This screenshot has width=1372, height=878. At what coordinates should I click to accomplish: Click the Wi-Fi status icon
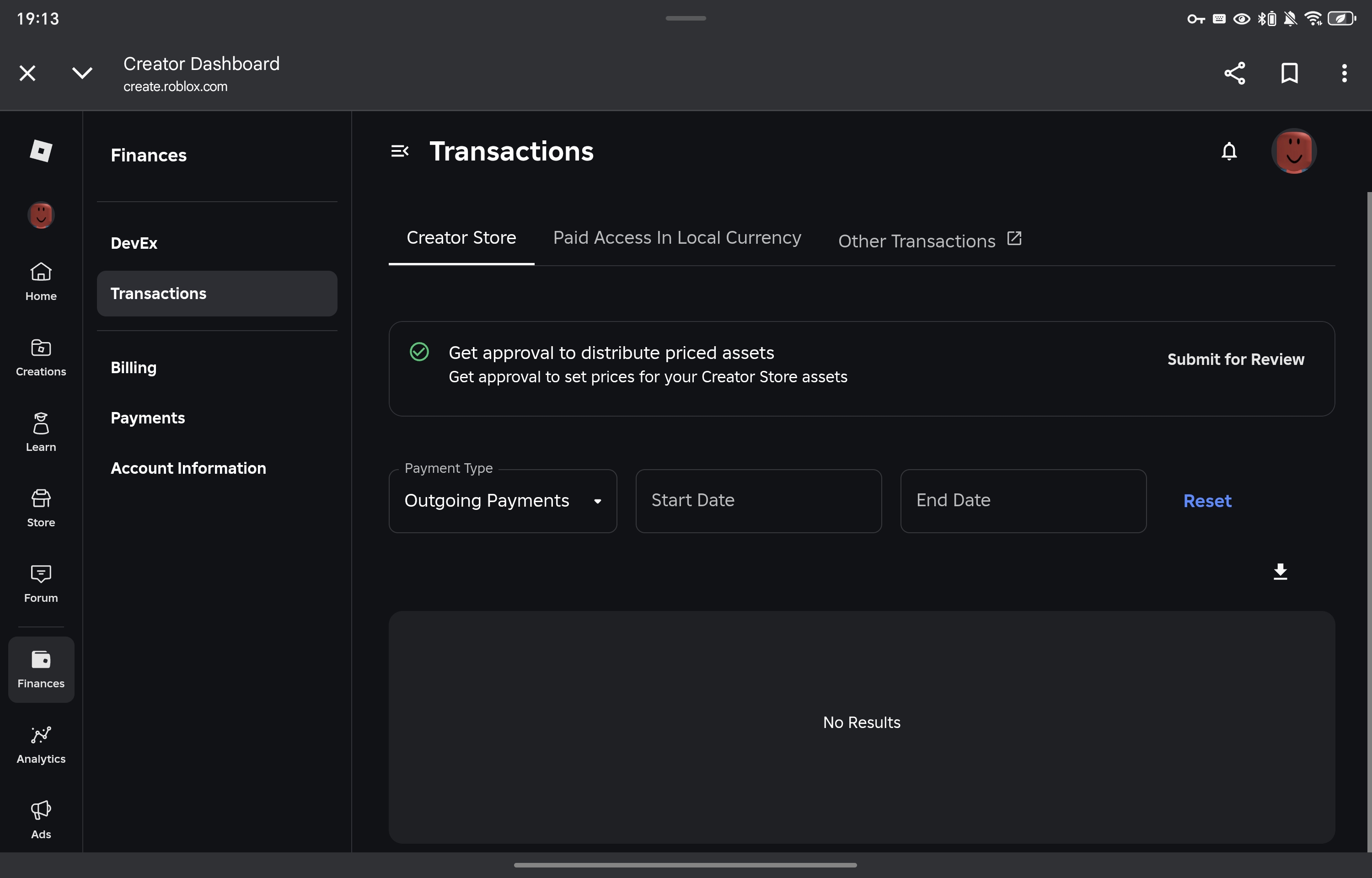coord(1313,19)
